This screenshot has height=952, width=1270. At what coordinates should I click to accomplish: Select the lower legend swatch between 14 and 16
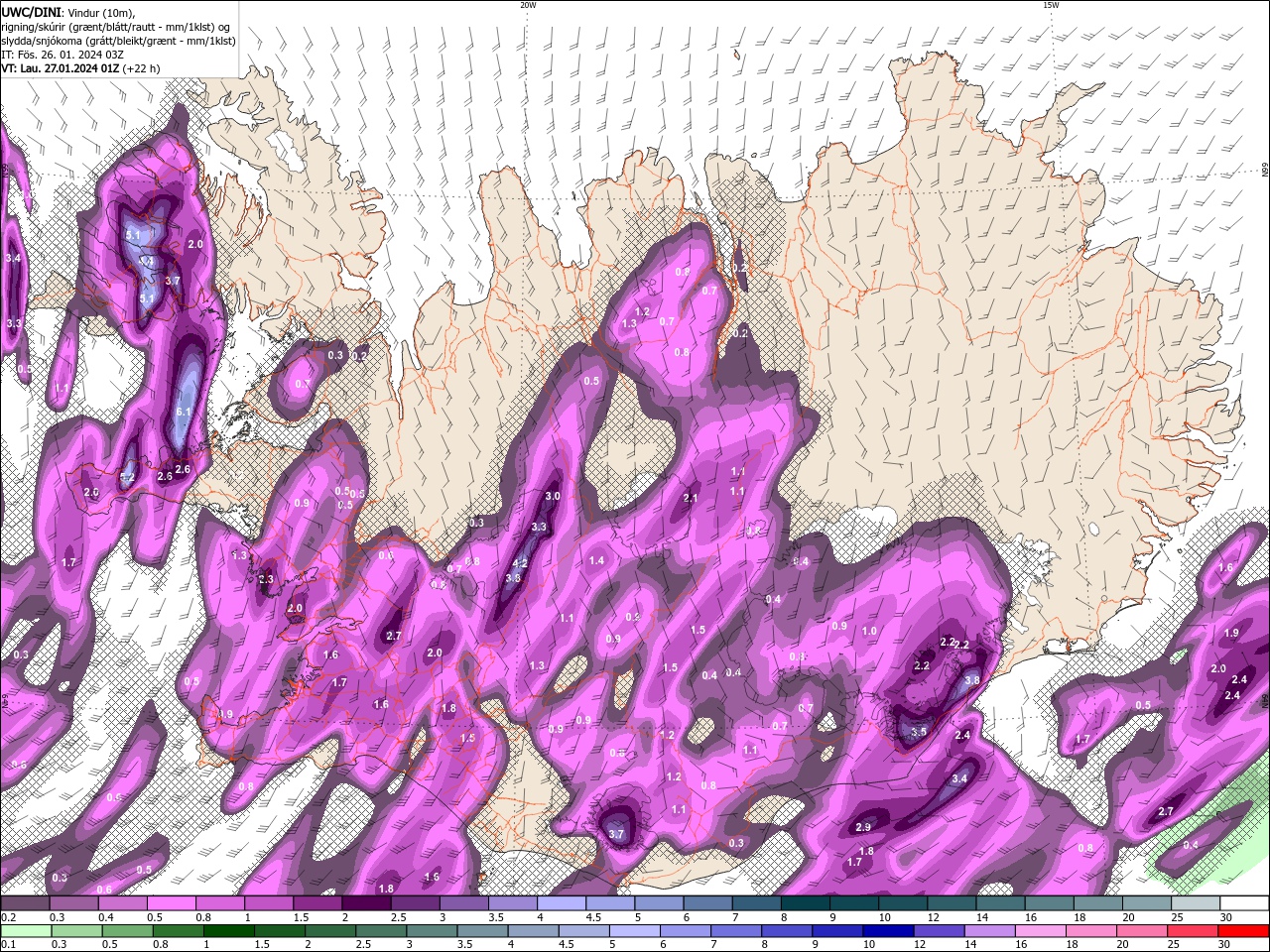coord(989,931)
